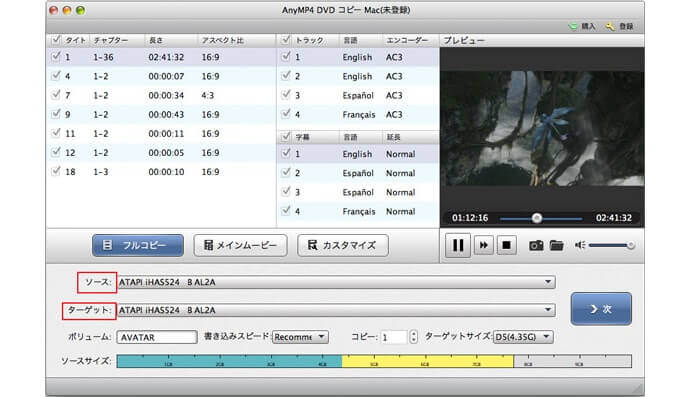This screenshot has width=696, height=397.
Task: Click the 登録 register button
Action: (x=620, y=27)
